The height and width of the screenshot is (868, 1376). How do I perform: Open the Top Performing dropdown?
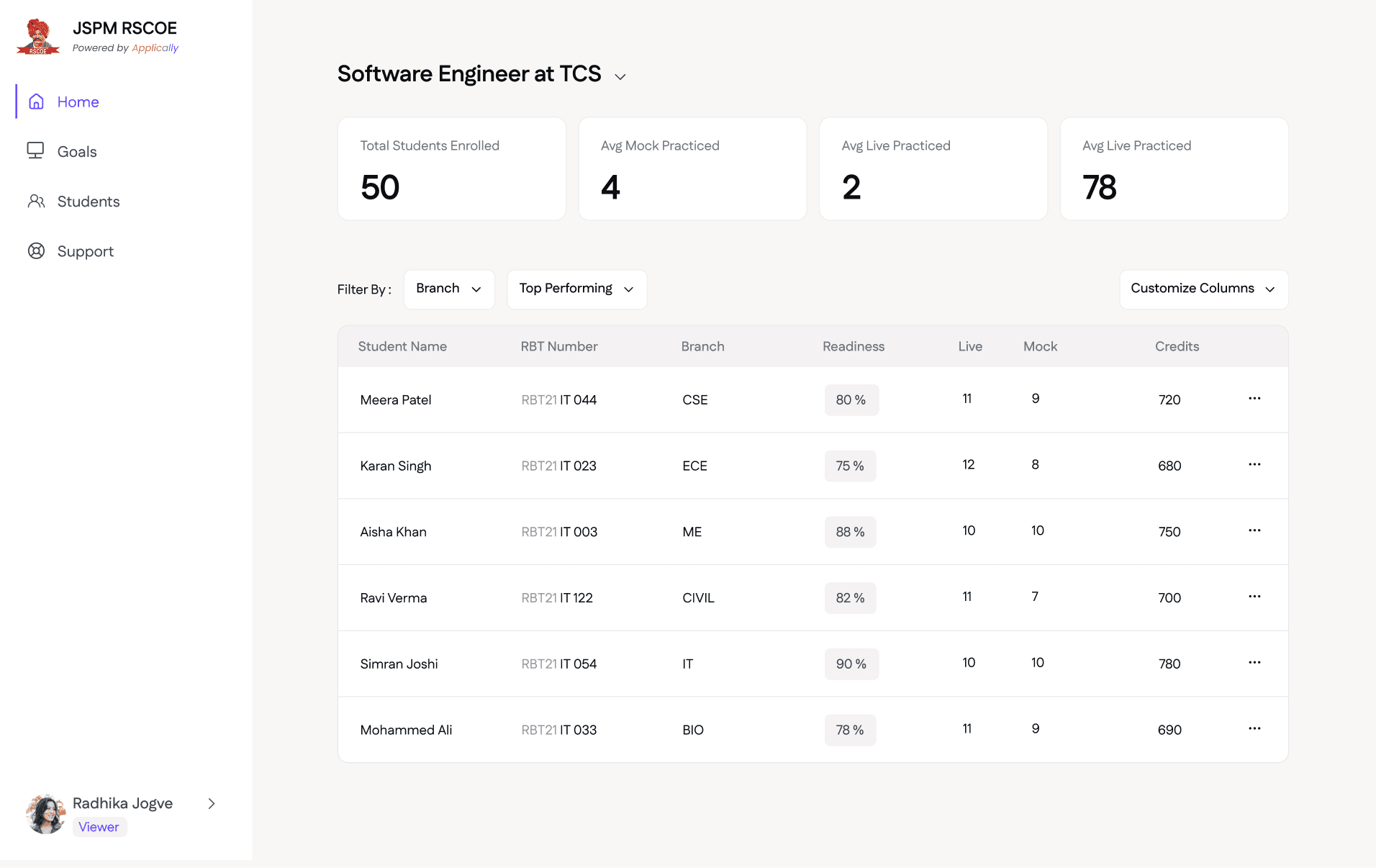576,289
